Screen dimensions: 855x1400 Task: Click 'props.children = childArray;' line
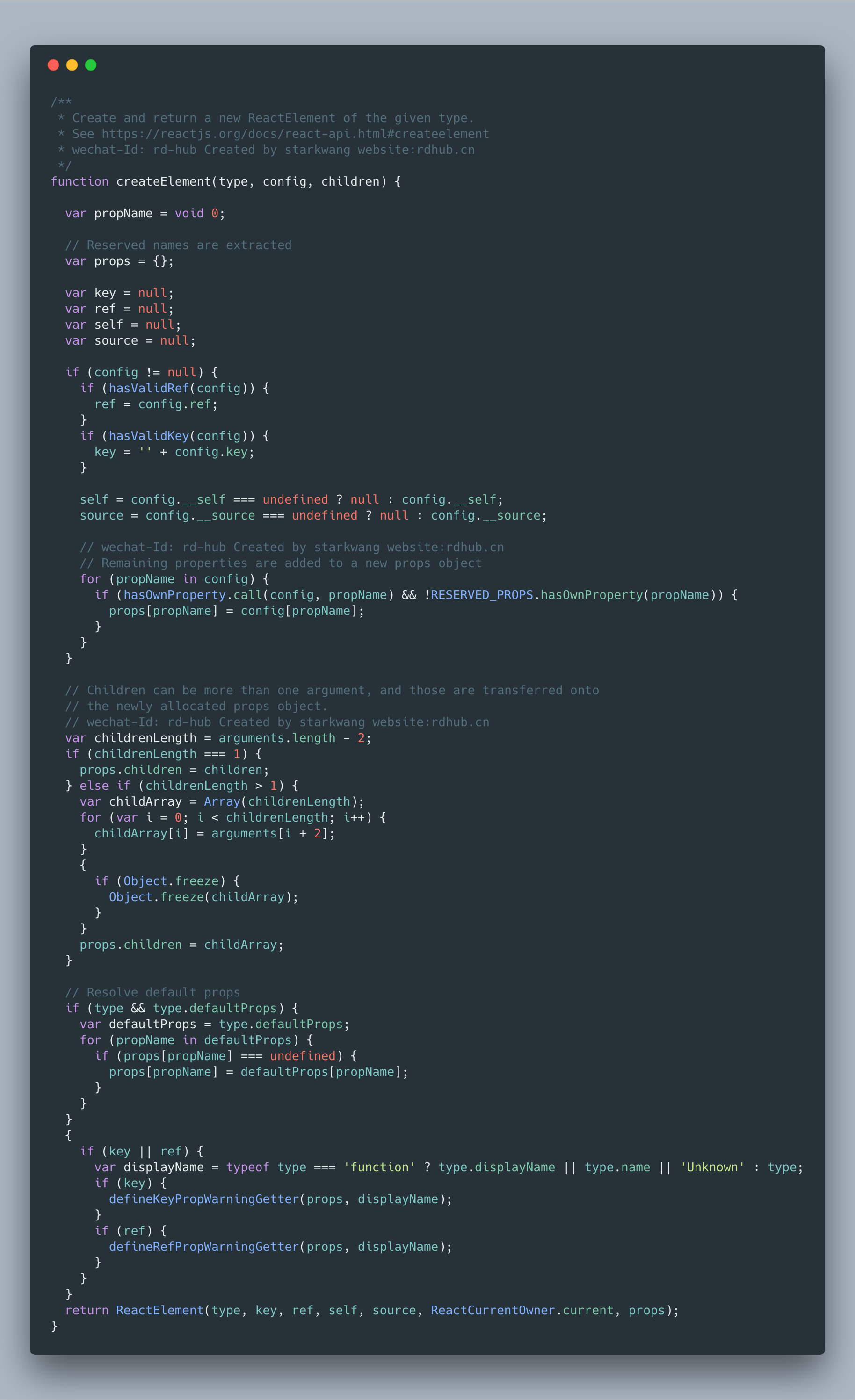pyautogui.click(x=181, y=945)
